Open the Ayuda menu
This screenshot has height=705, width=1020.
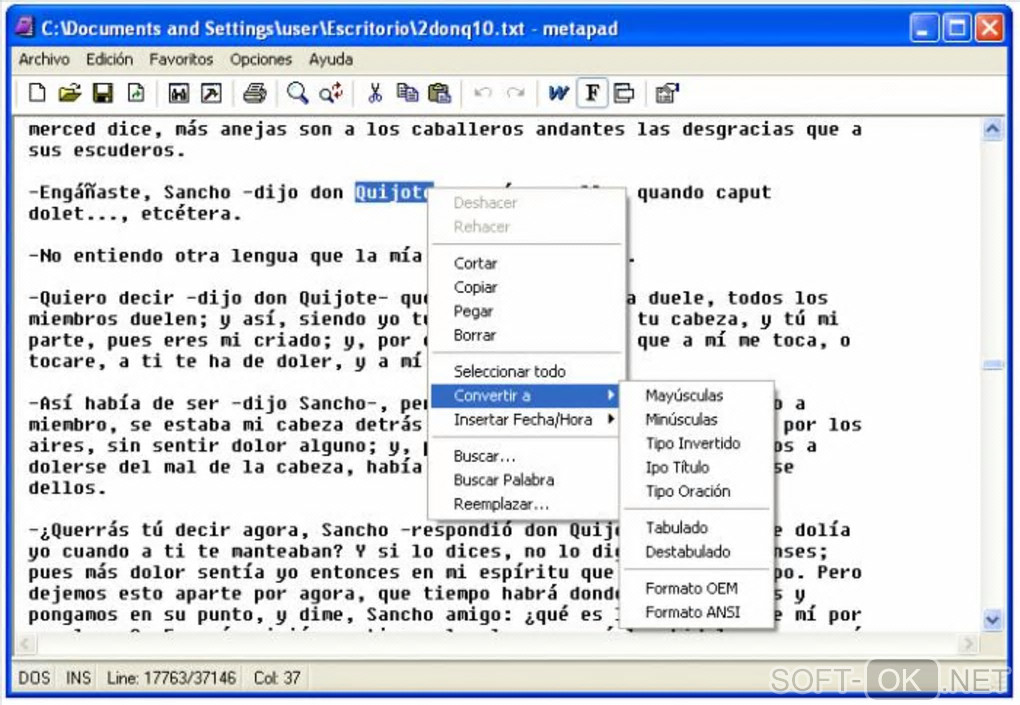[x=330, y=59]
